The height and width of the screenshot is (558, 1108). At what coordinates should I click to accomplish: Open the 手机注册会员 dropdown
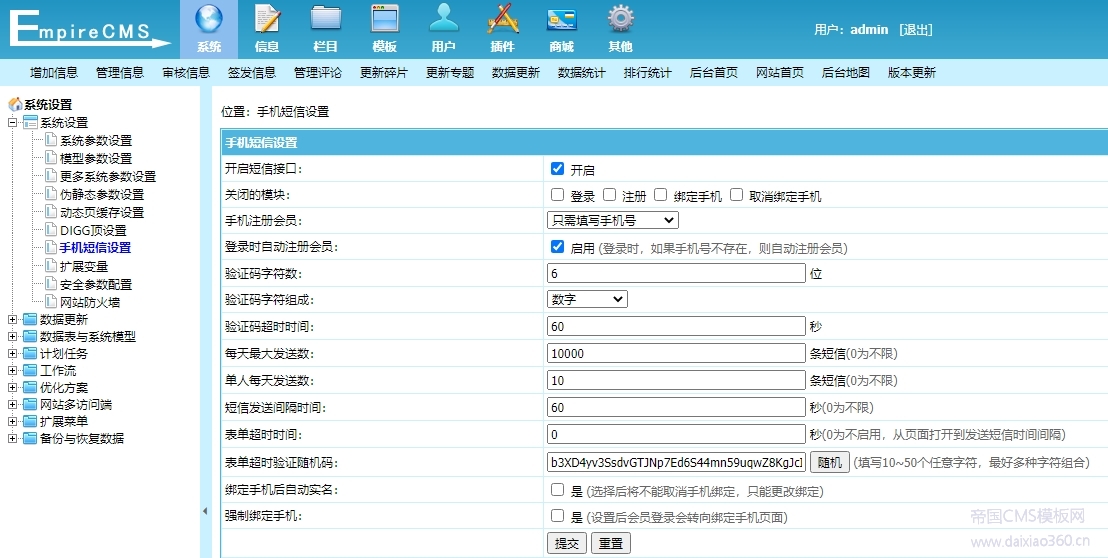pyautogui.click(x=613, y=220)
